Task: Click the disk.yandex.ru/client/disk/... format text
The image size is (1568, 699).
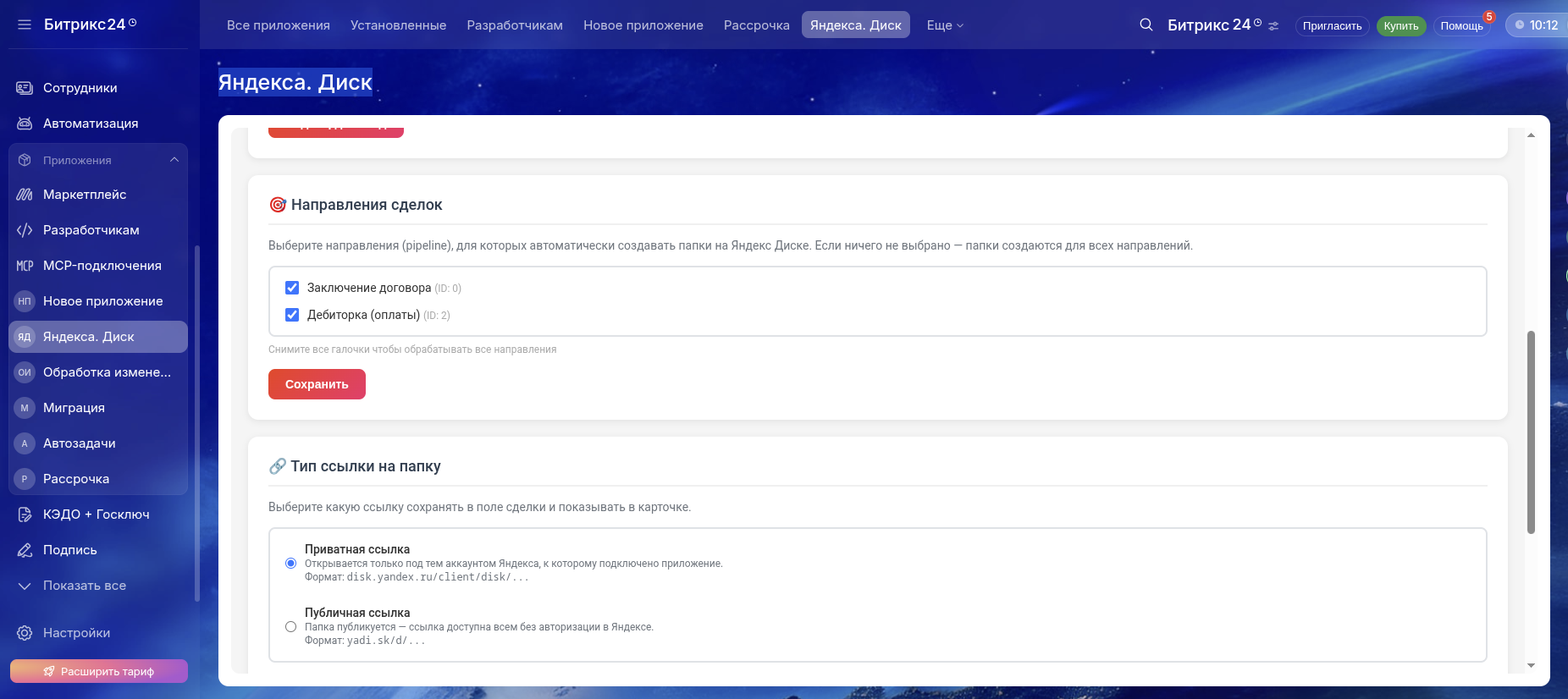Action: pyautogui.click(x=438, y=577)
